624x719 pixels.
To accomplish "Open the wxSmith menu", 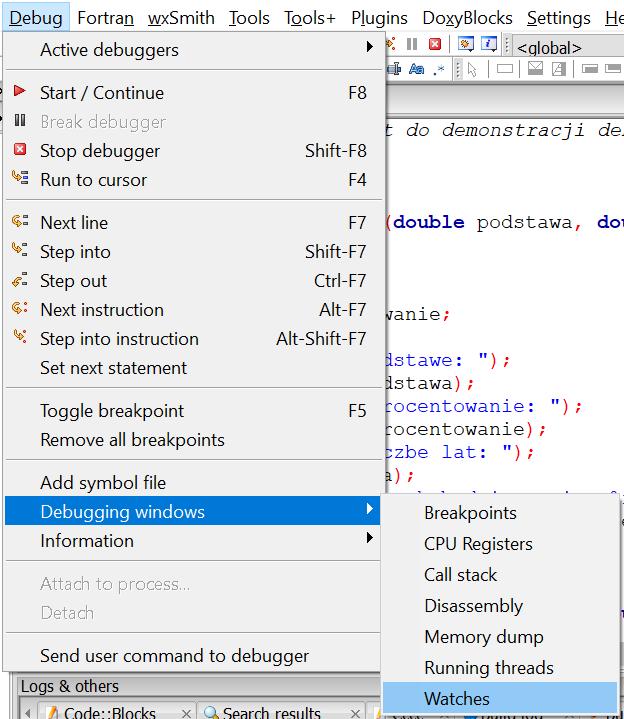I will 181,18.
